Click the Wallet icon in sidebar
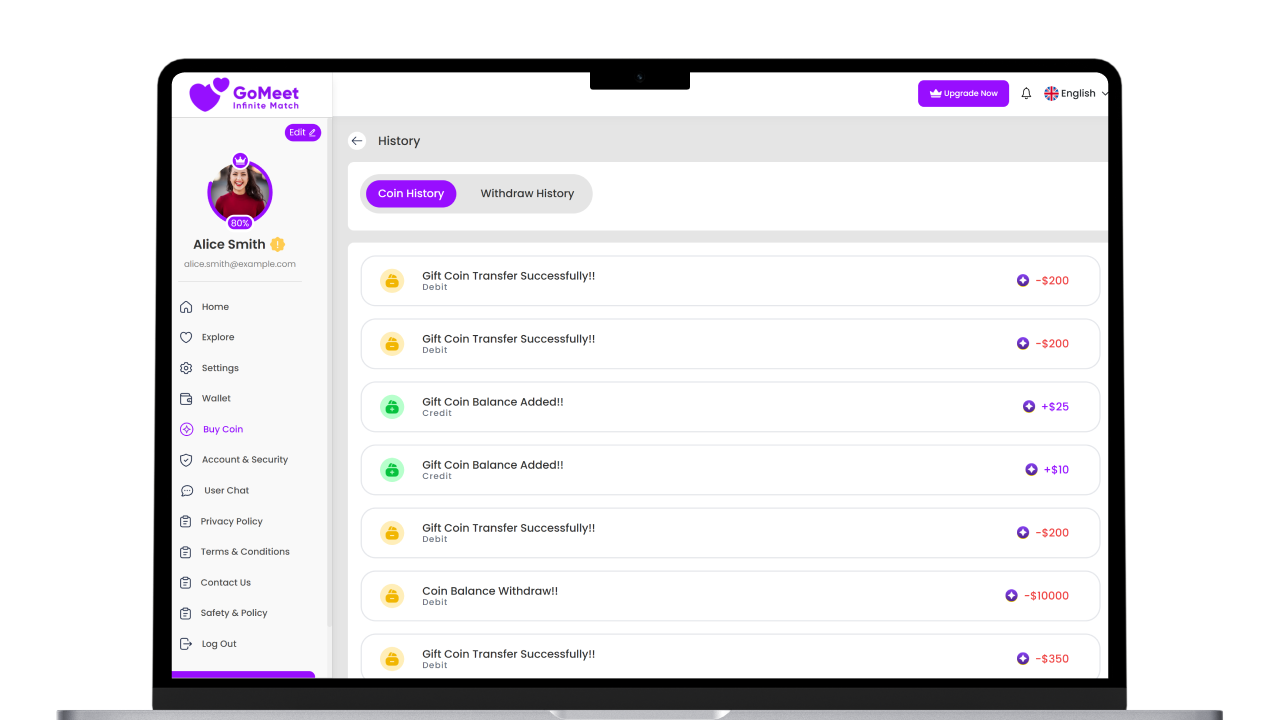The width and height of the screenshot is (1280, 720). click(186, 399)
